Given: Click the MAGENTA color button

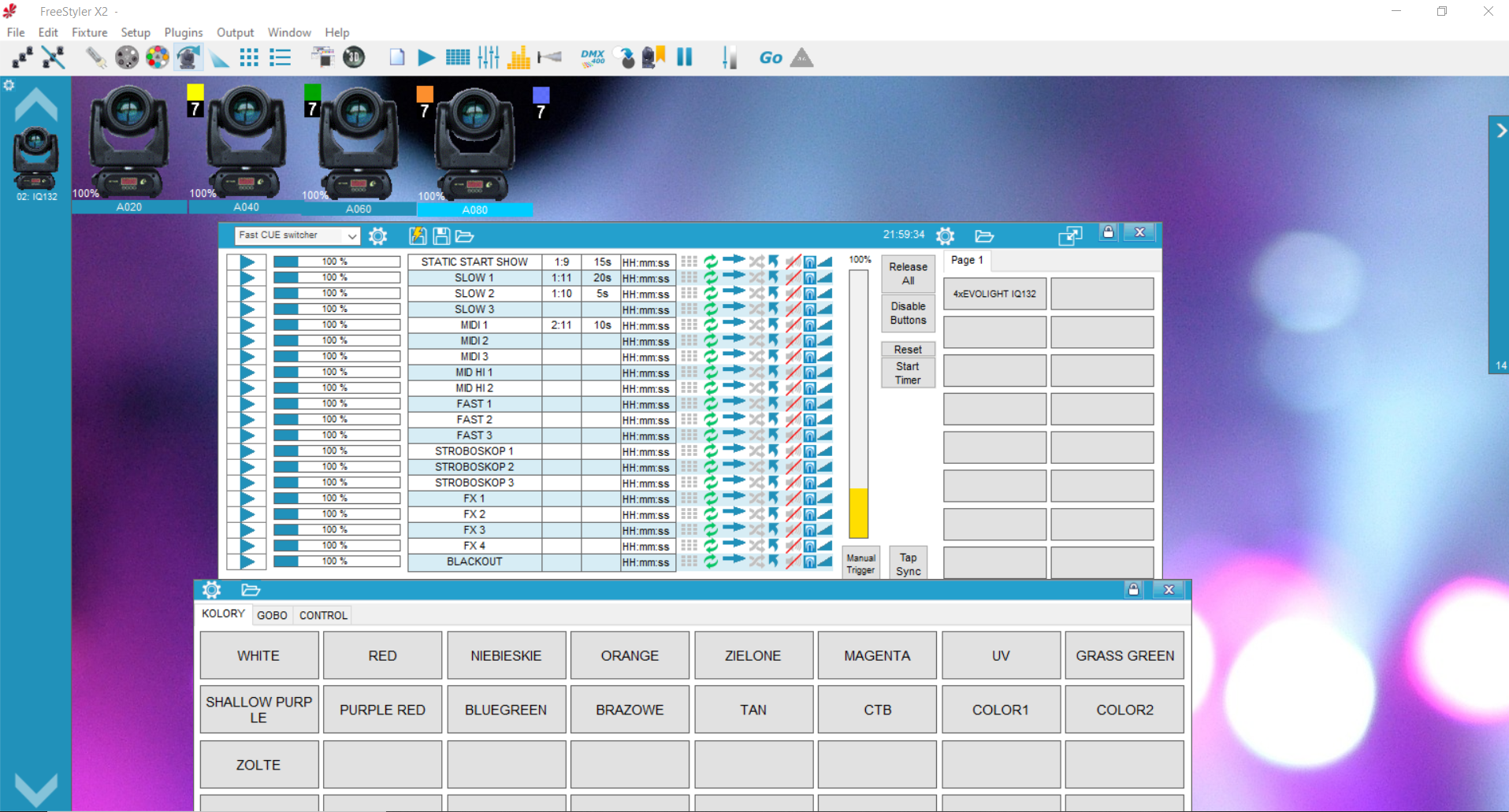Looking at the screenshot, I should (877, 655).
